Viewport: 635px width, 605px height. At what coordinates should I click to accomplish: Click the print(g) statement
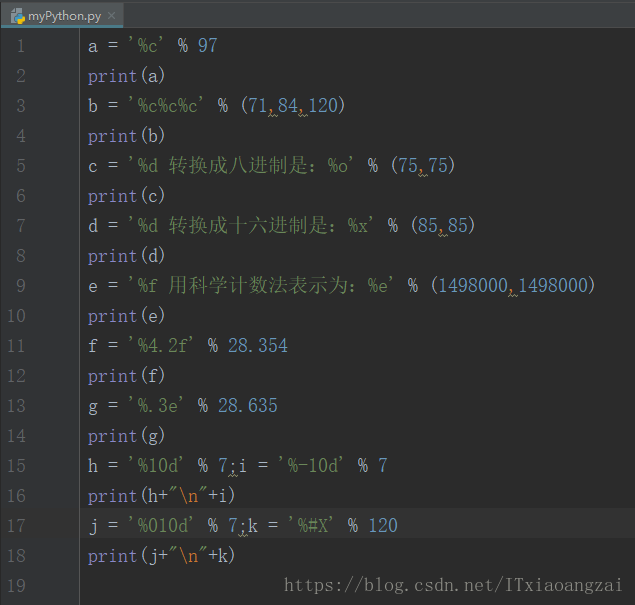[126, 435]
